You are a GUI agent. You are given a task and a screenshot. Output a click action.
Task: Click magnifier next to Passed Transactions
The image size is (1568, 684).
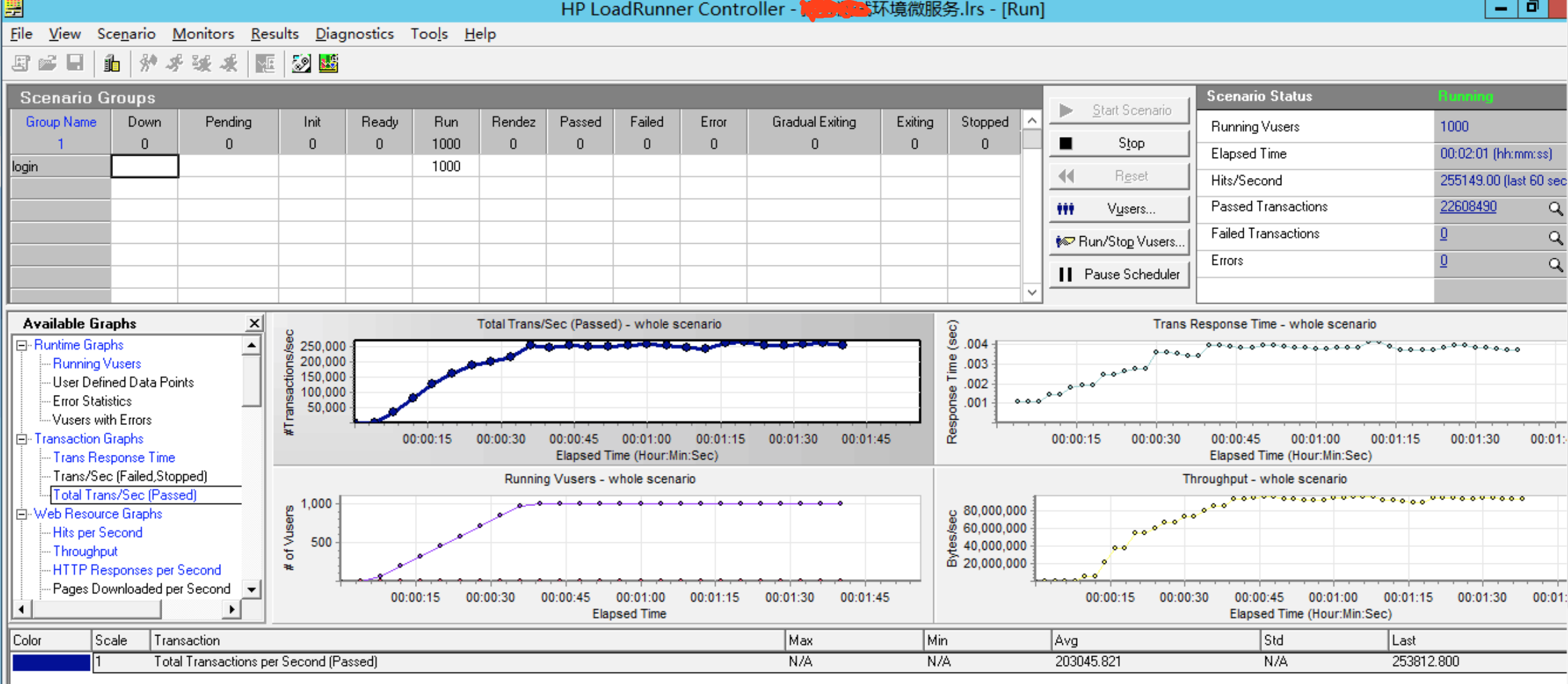1555,209
